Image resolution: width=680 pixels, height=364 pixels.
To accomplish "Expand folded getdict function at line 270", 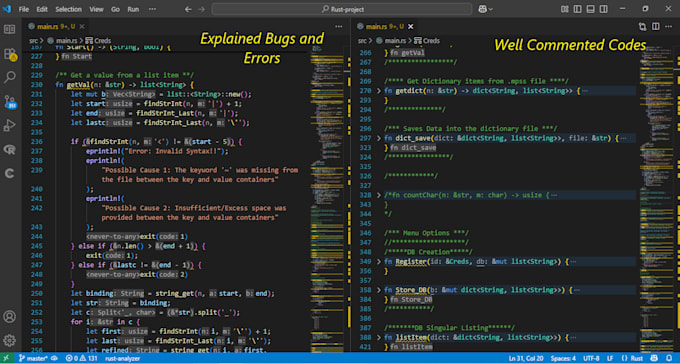I will [x=379, y=91].
